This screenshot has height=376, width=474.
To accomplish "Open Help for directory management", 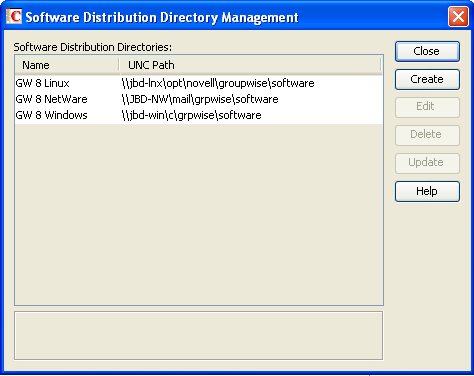I will (427, 191).
